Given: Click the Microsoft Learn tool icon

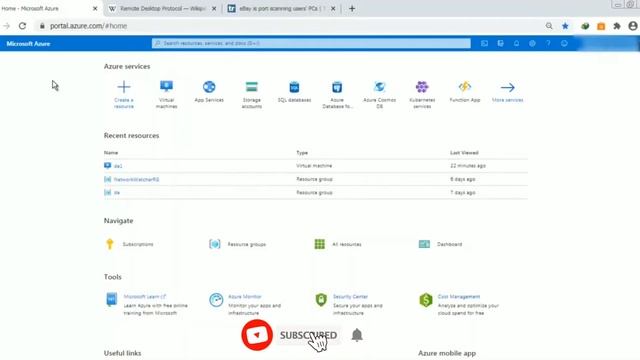Looking at the screenshot, I should click(111, 299).
